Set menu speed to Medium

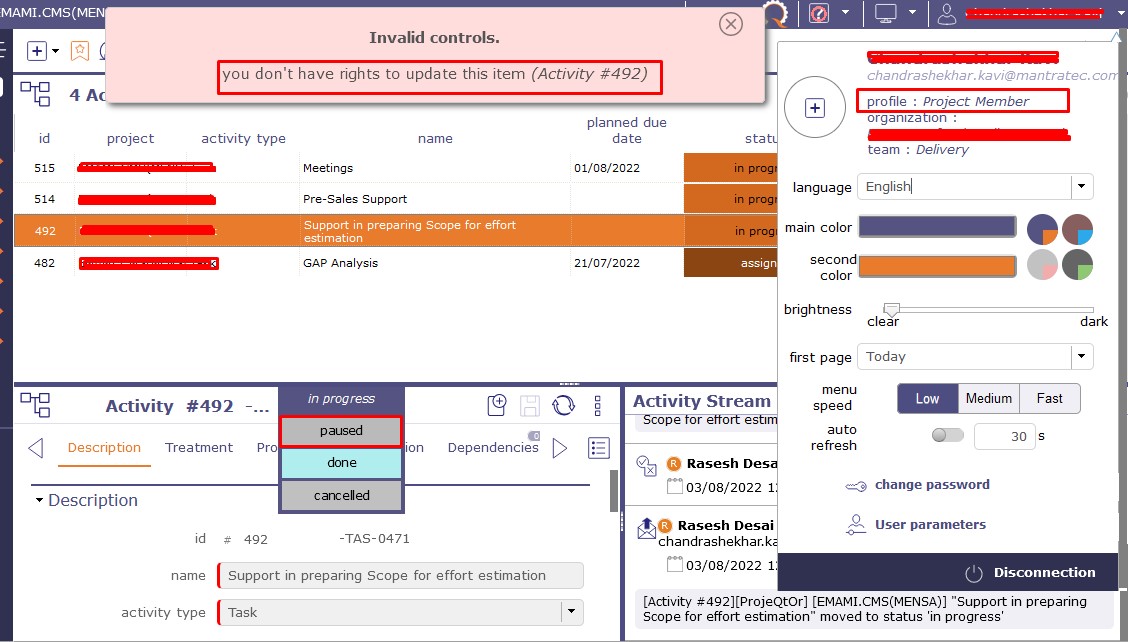click(x=988, y=398)
